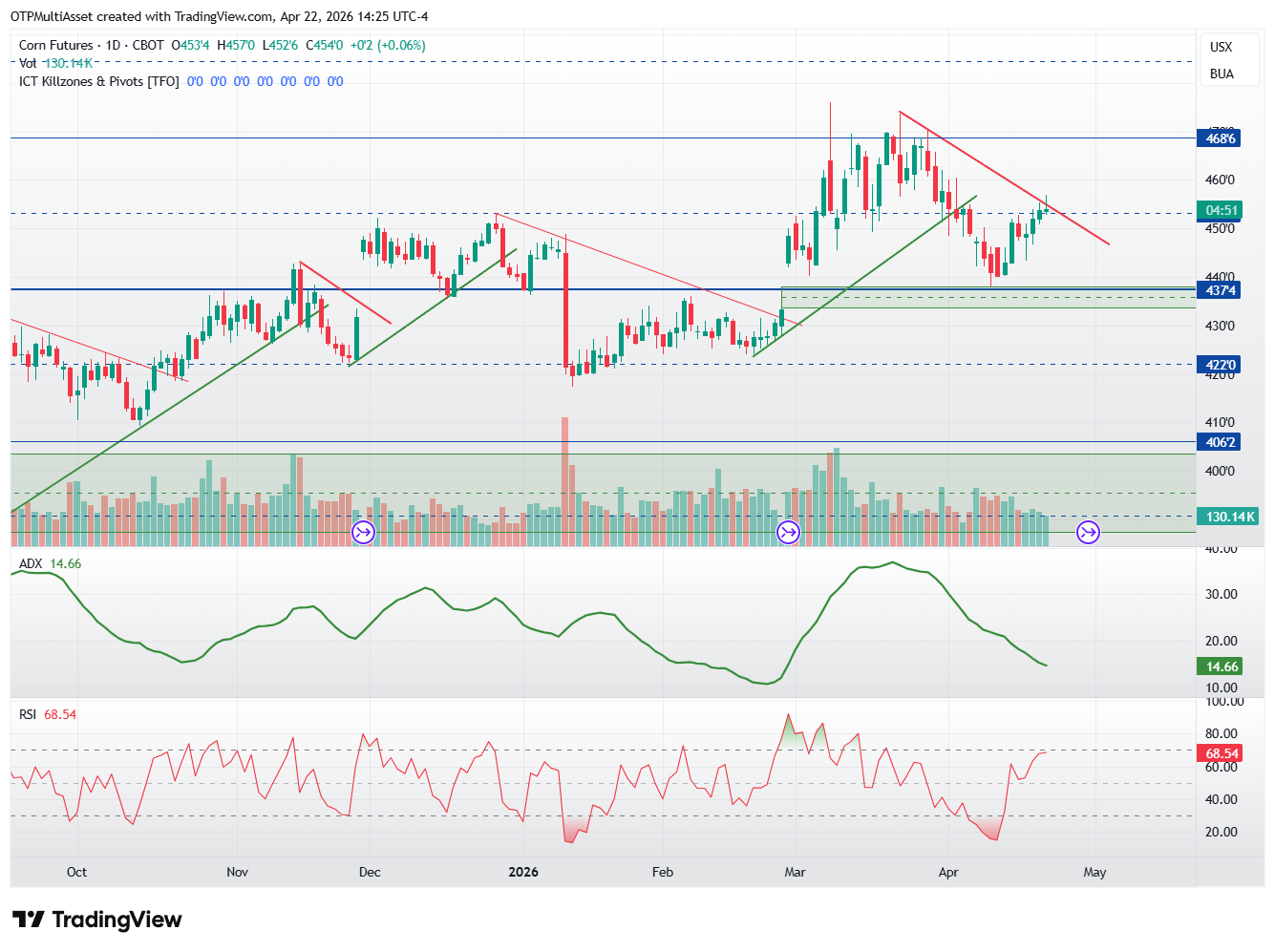
Task: Click the red 68.54 RSI value label
Action: [x=1222, y=753]
